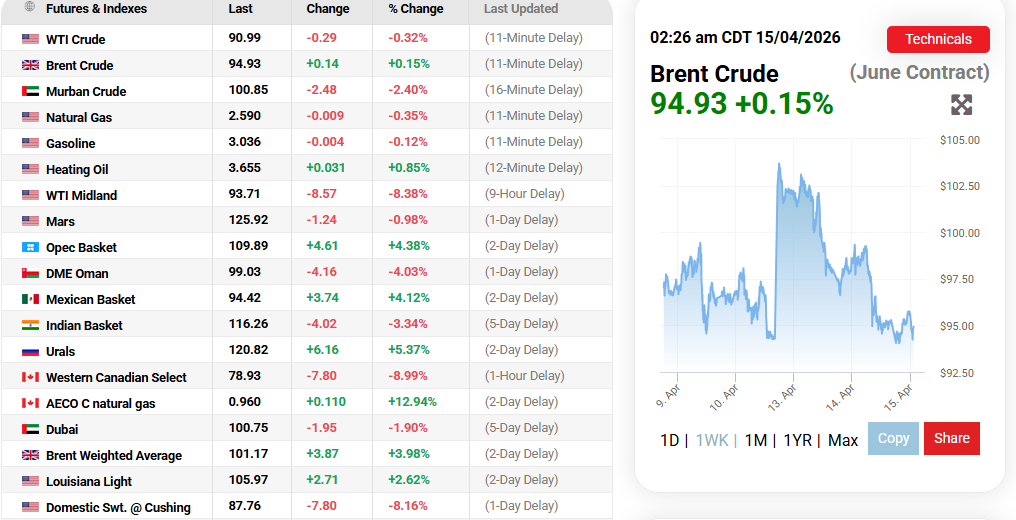Image resolution: width=1016 pixels, height=520 pixels.
Task: Click Indian Basket (5-Day Delay) text
Action: pos(521,324)
